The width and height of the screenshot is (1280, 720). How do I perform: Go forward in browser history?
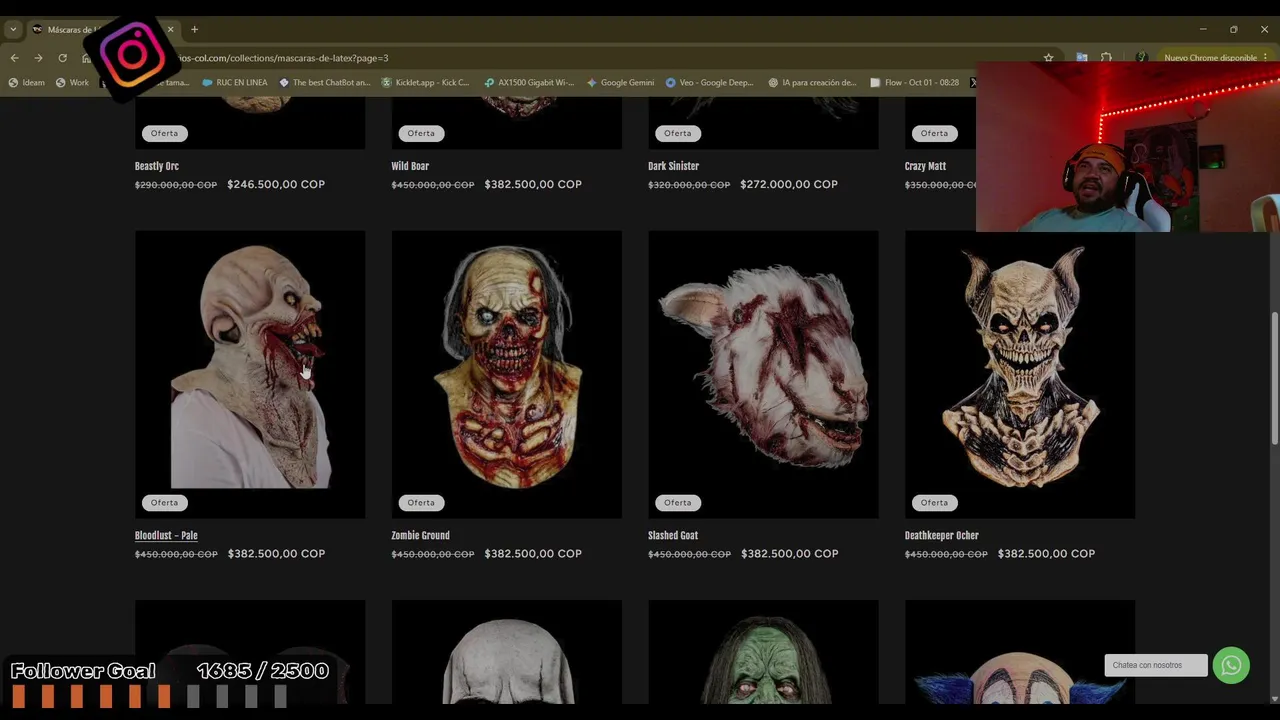pyautogui.click(x=38, y=58)
